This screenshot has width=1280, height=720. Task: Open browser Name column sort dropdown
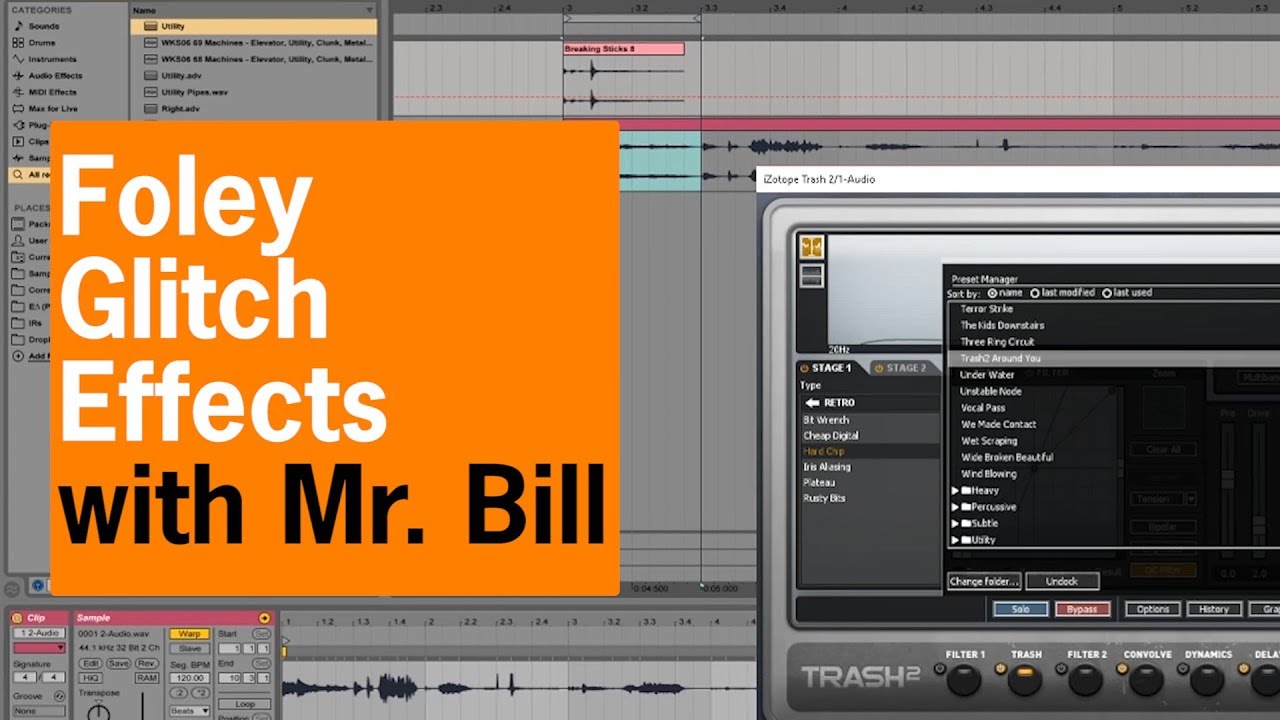pyautogui.click(x=369, y=10)
